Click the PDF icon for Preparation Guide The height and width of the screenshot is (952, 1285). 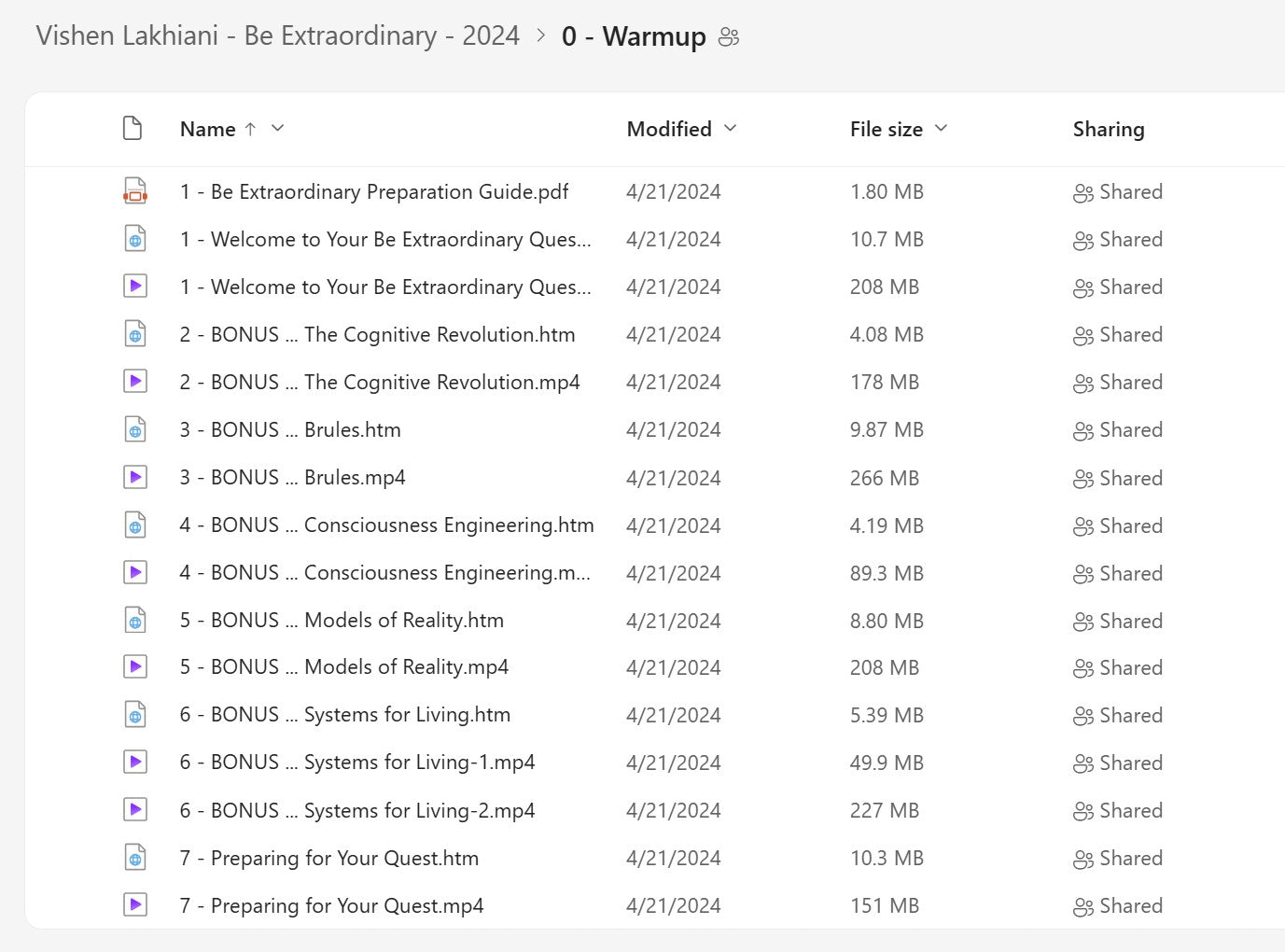(135, 191)
